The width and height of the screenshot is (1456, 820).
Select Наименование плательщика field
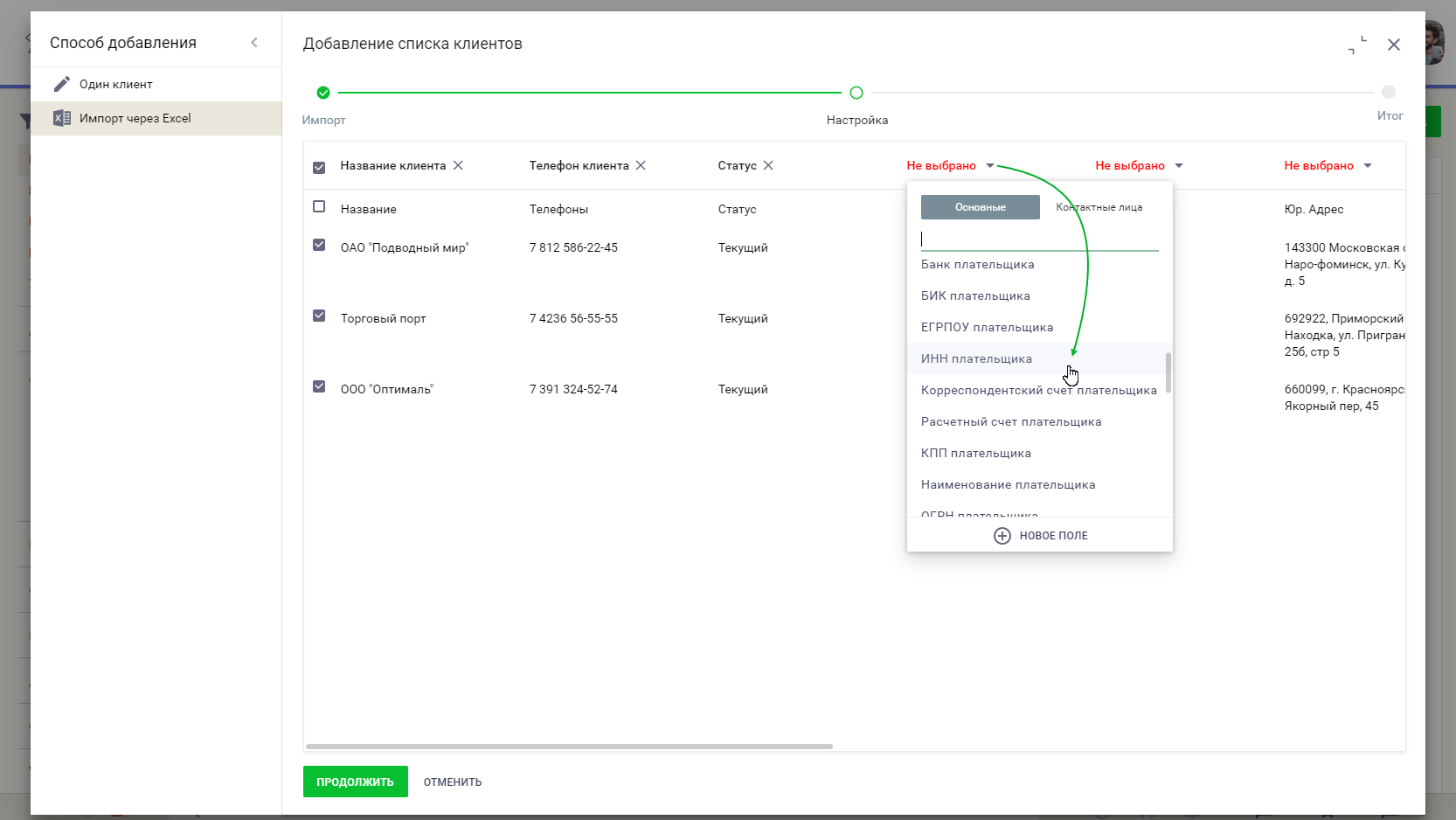tap(1039, 484)
